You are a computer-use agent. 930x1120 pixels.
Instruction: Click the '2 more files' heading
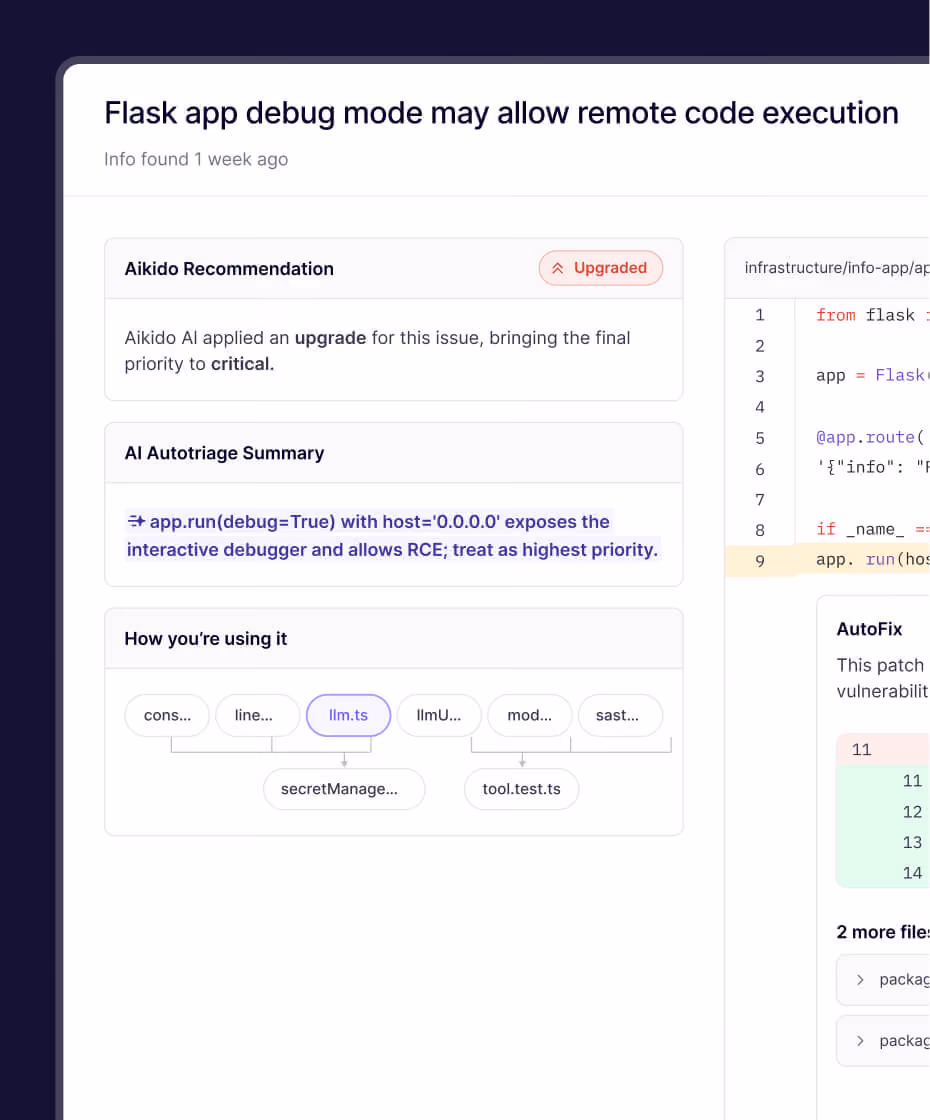pyautogui.click(x=883, y=932)
